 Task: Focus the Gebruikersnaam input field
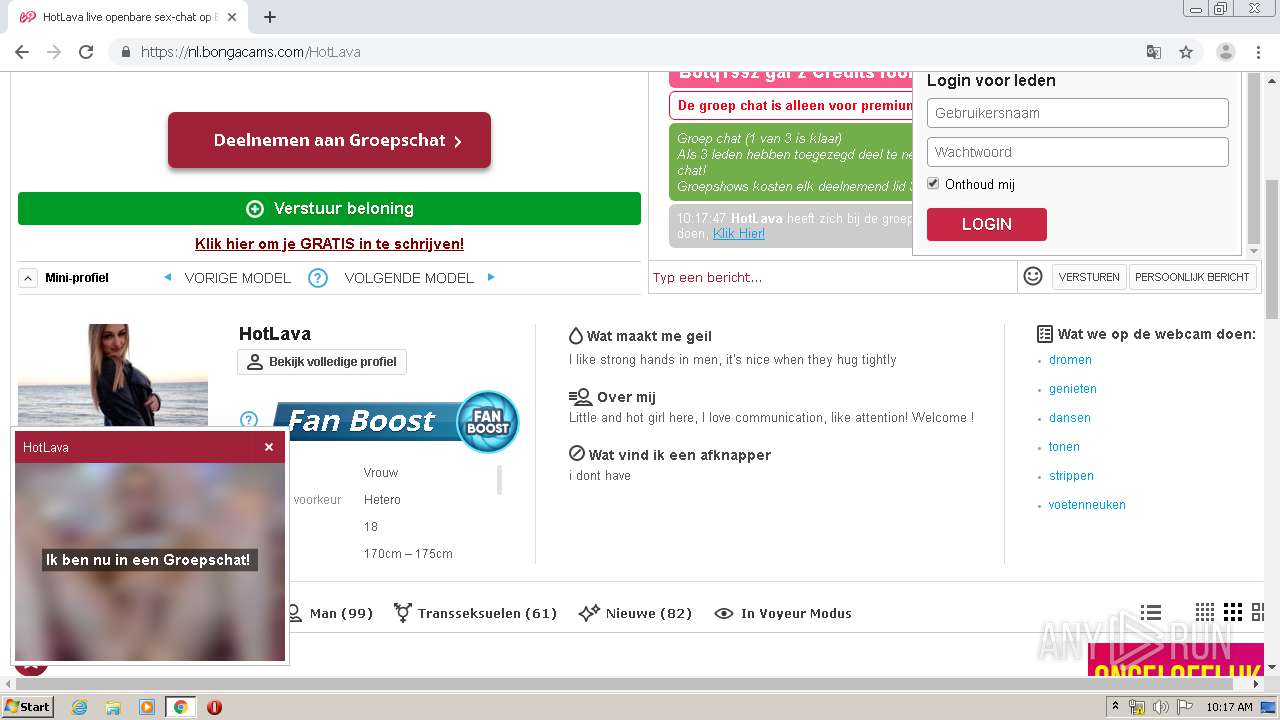[x=1077, y=113]
